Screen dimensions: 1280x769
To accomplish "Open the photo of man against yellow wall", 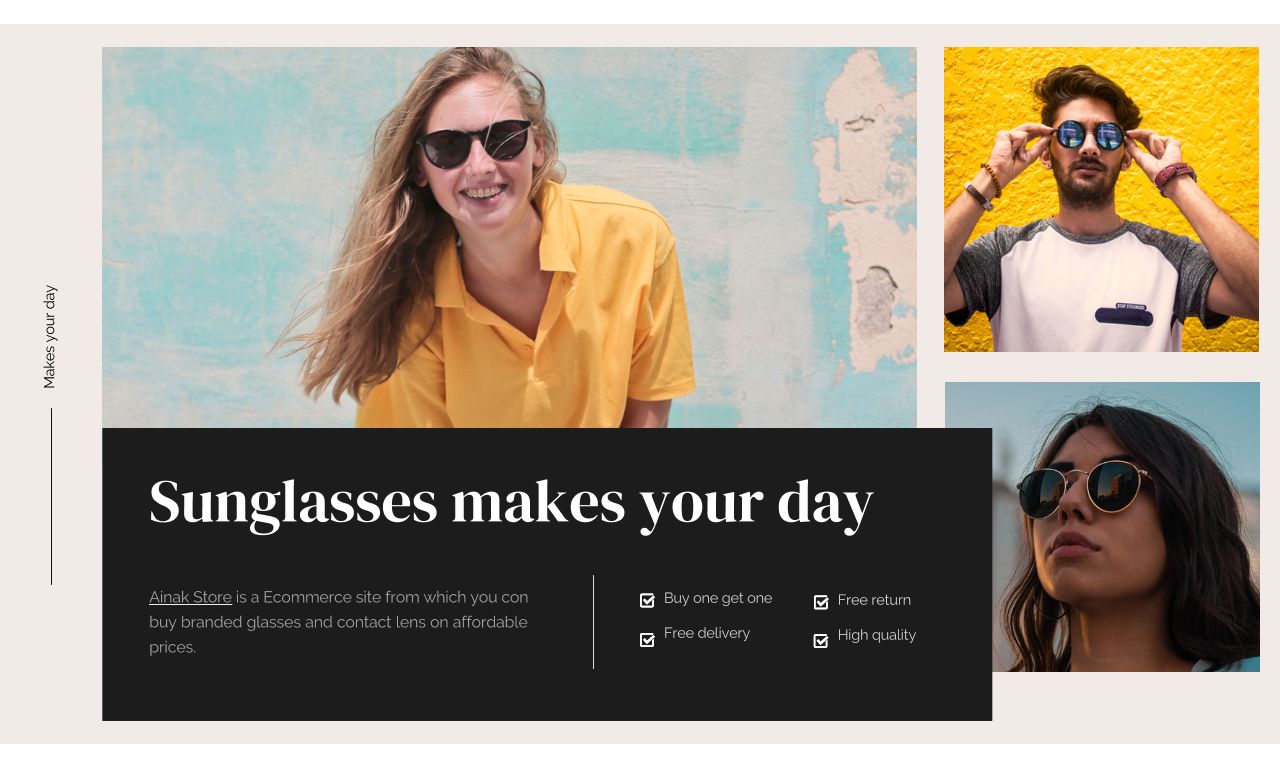I will [x=1101, y=199].
